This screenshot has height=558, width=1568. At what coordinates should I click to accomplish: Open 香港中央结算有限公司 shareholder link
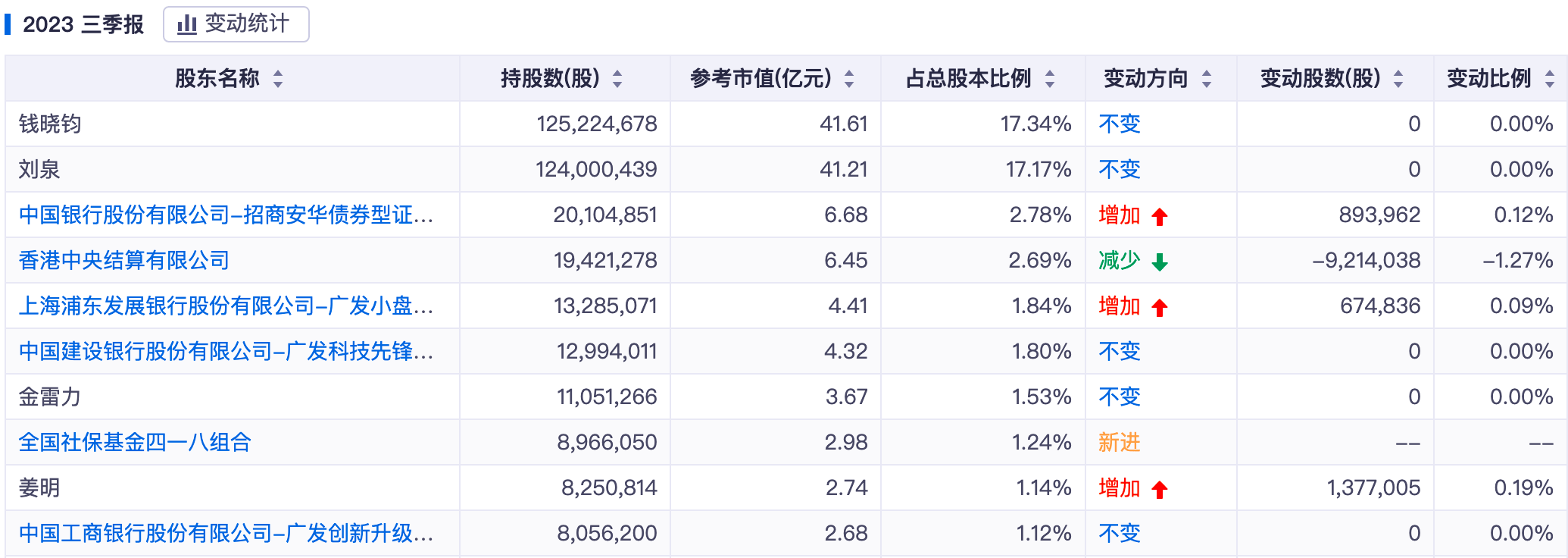click(x=124, y=261)
